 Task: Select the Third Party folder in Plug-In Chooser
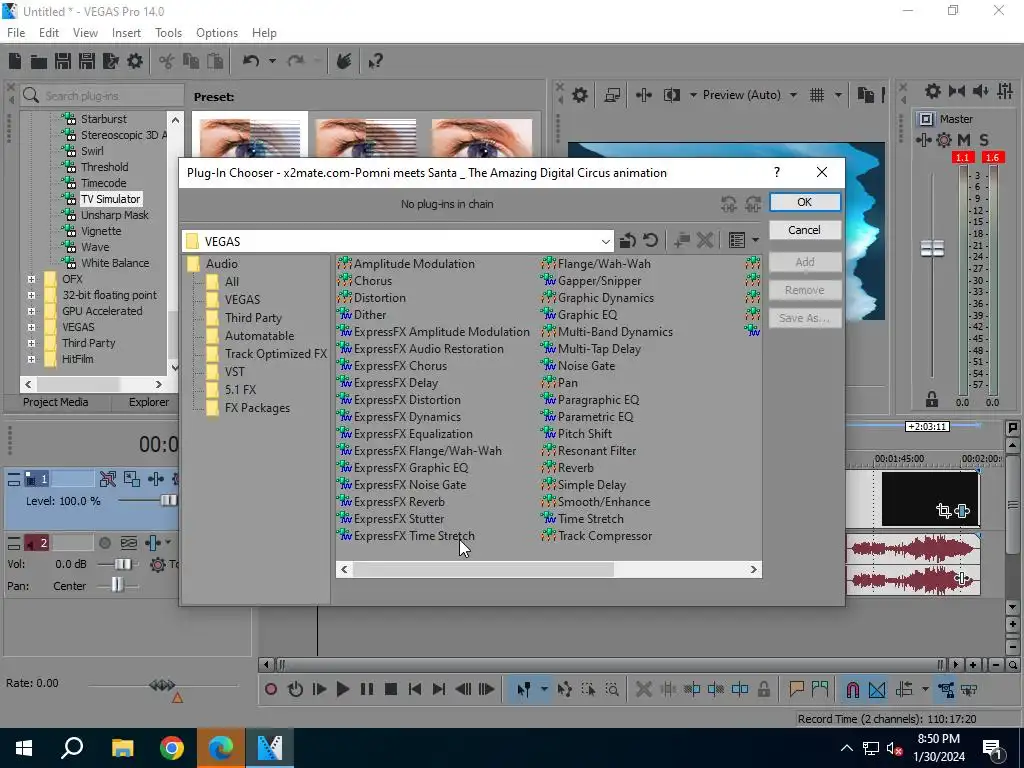pos(253,317)
